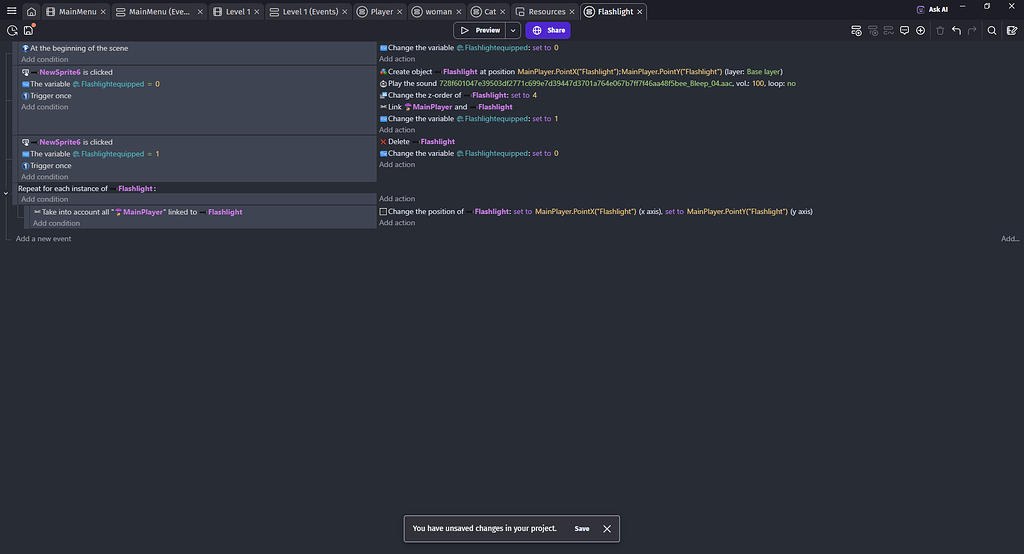Close the Resources tab

[x=572, y=12]
